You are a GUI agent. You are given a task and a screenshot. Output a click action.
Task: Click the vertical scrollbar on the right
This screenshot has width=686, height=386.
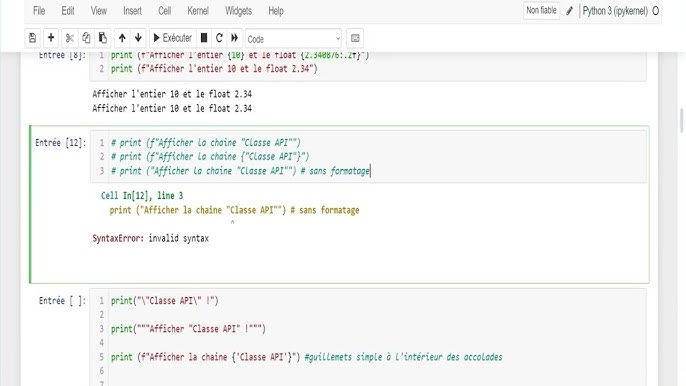pos(682,120)
